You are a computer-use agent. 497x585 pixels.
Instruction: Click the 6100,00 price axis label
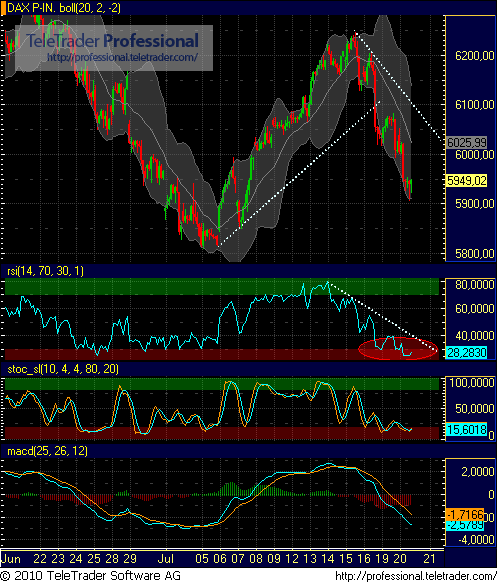tap(475, 105)
